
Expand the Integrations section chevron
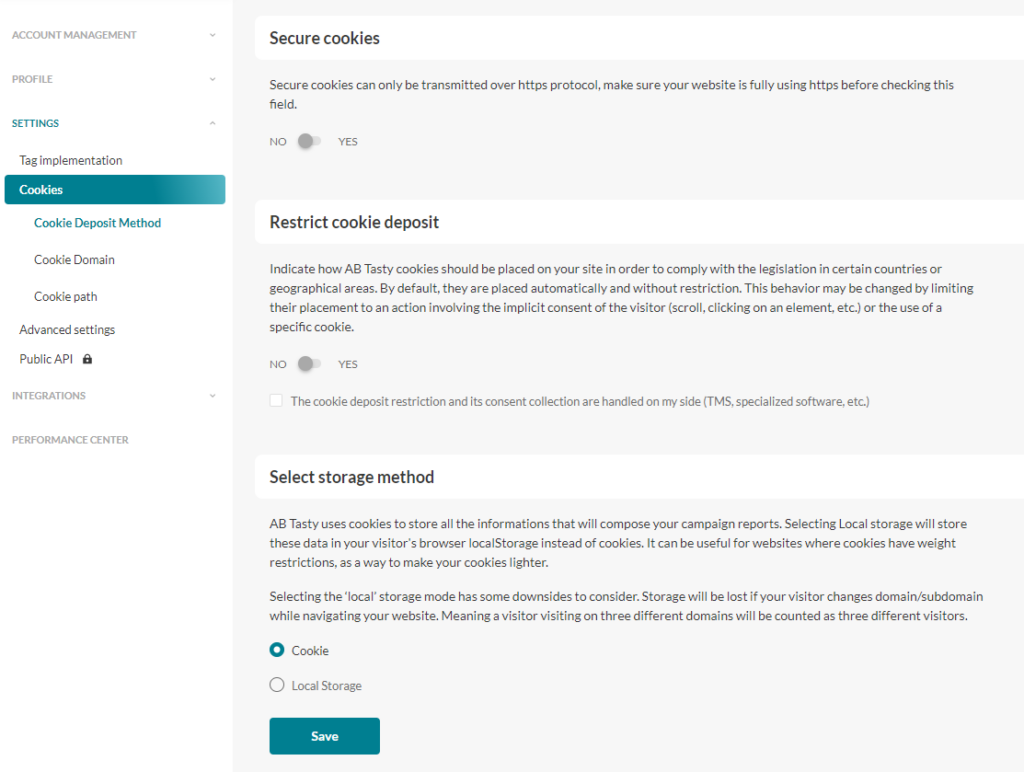tap(212, 396)
